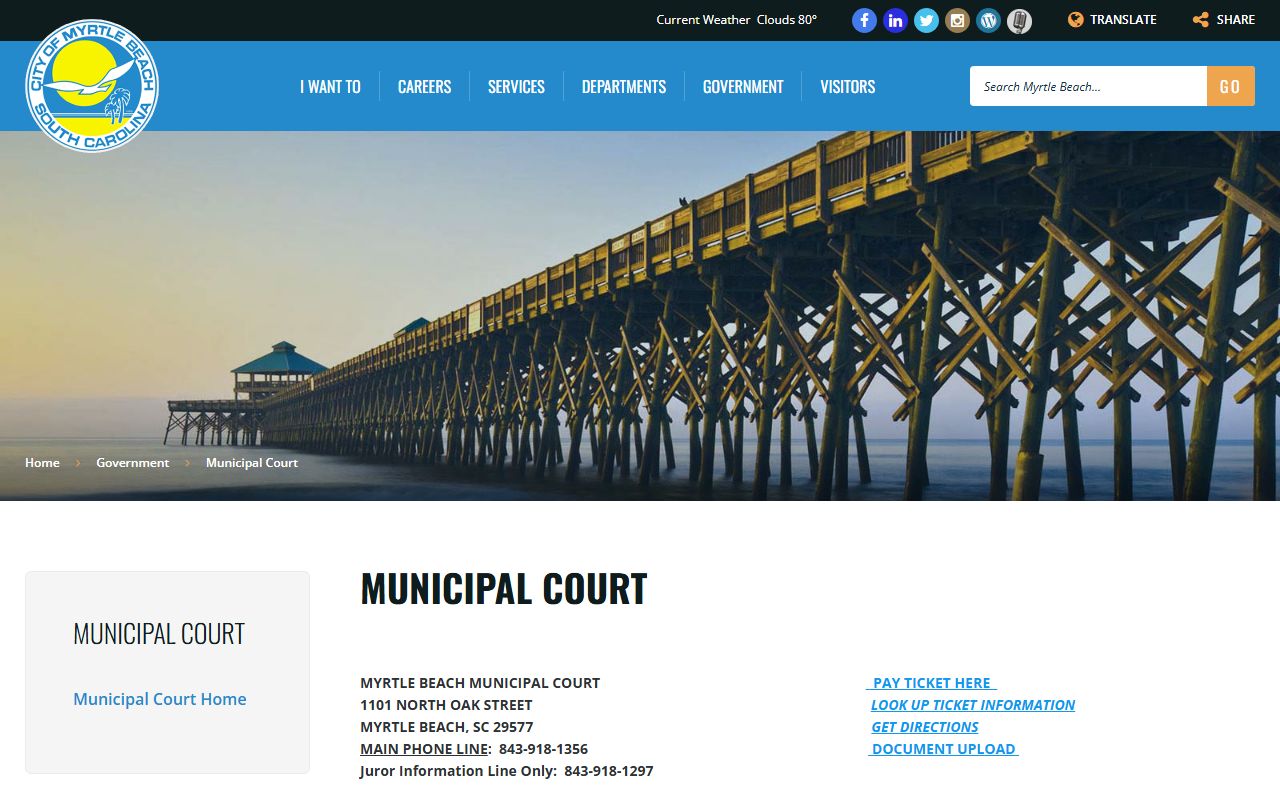
Task: Go to Government breadcrumb
Action: point(132,463)
